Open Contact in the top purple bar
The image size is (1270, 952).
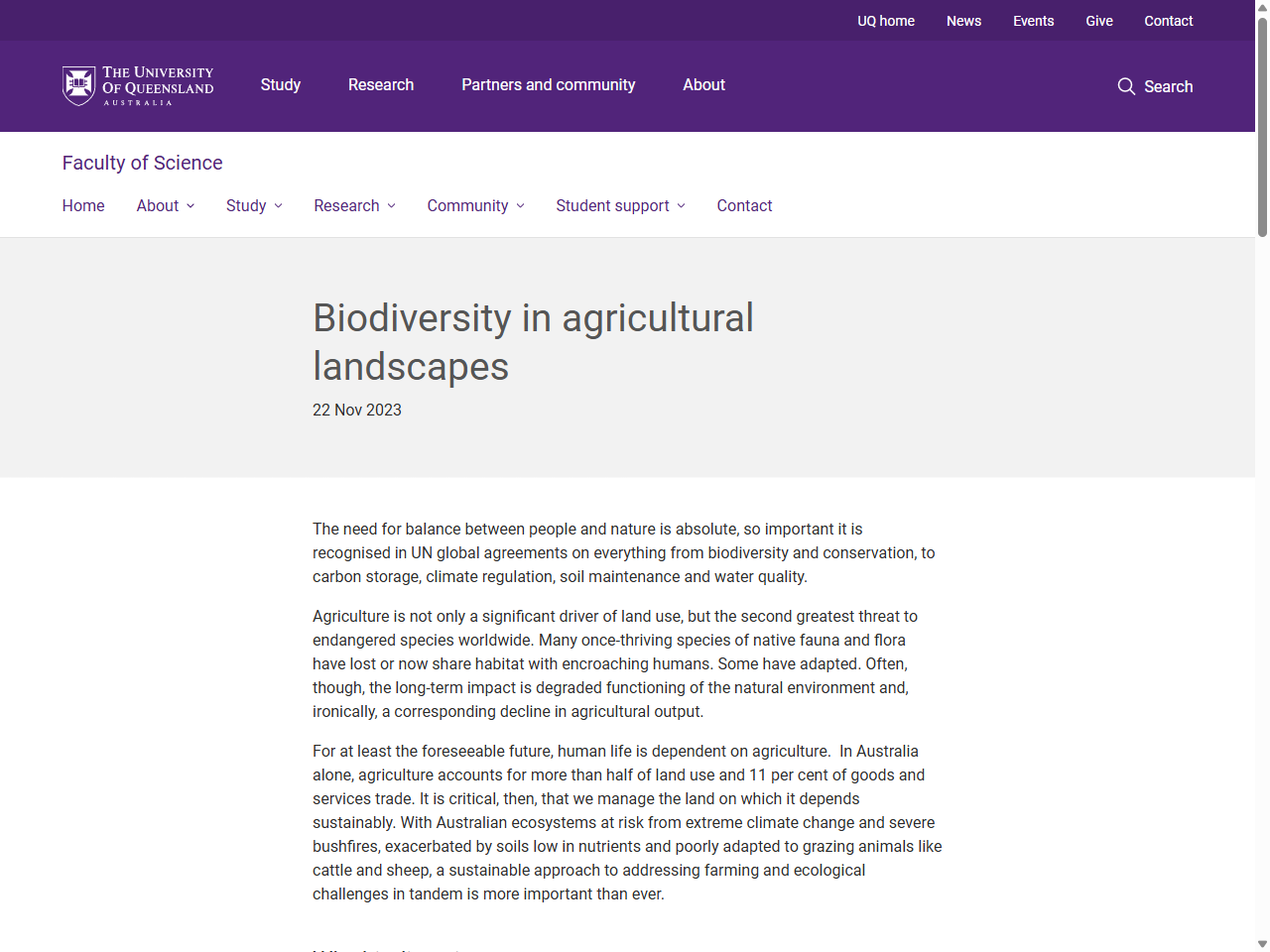[1168, 21]
